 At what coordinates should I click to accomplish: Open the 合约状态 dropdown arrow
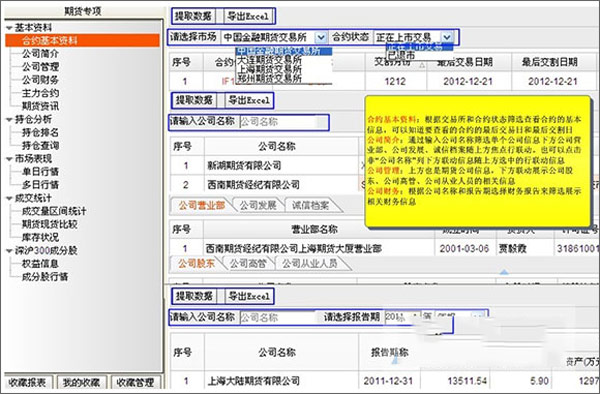pyautogui.click(x=447, y=37)
